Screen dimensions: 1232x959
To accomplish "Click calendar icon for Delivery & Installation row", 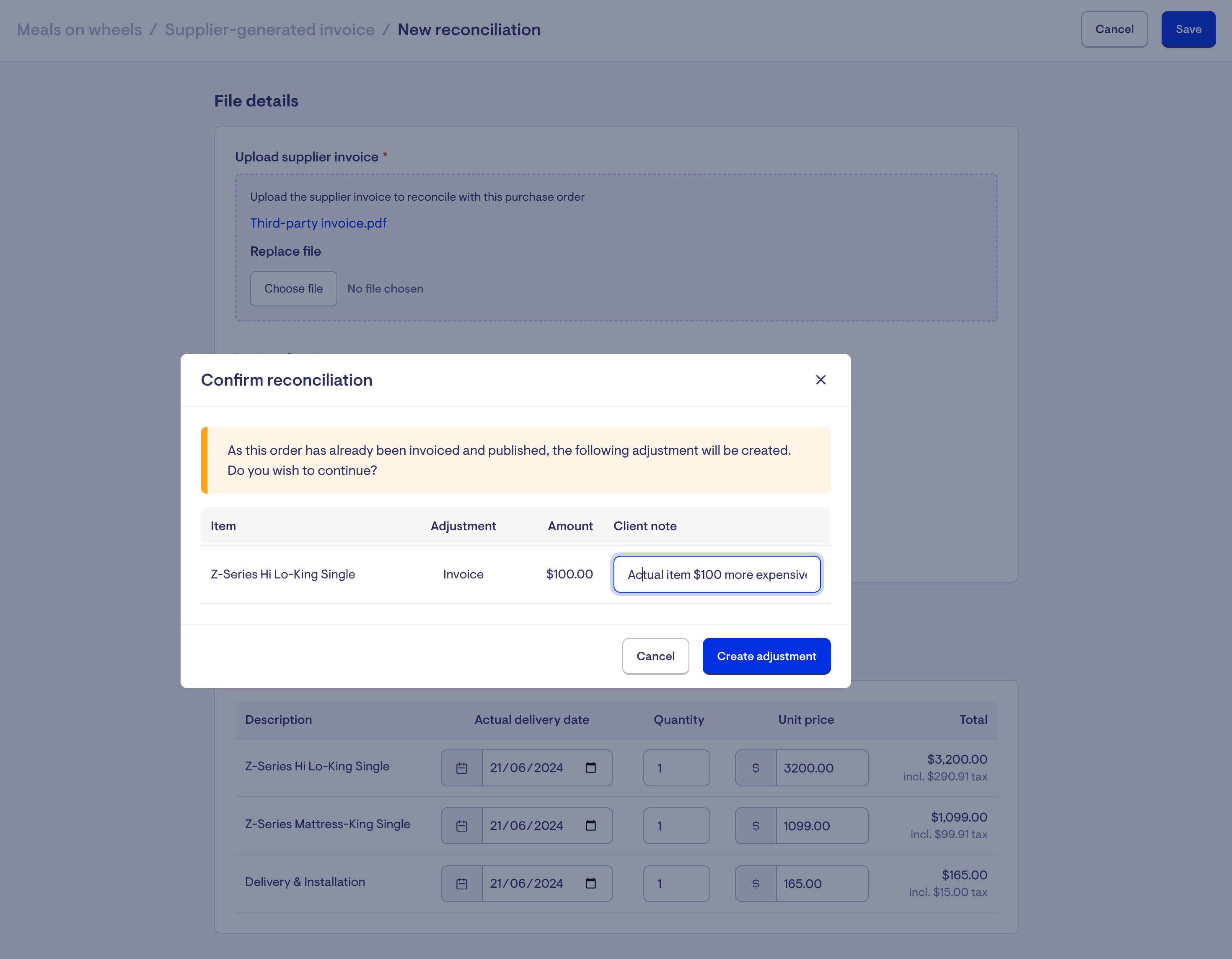I will (x=461, y=884).
